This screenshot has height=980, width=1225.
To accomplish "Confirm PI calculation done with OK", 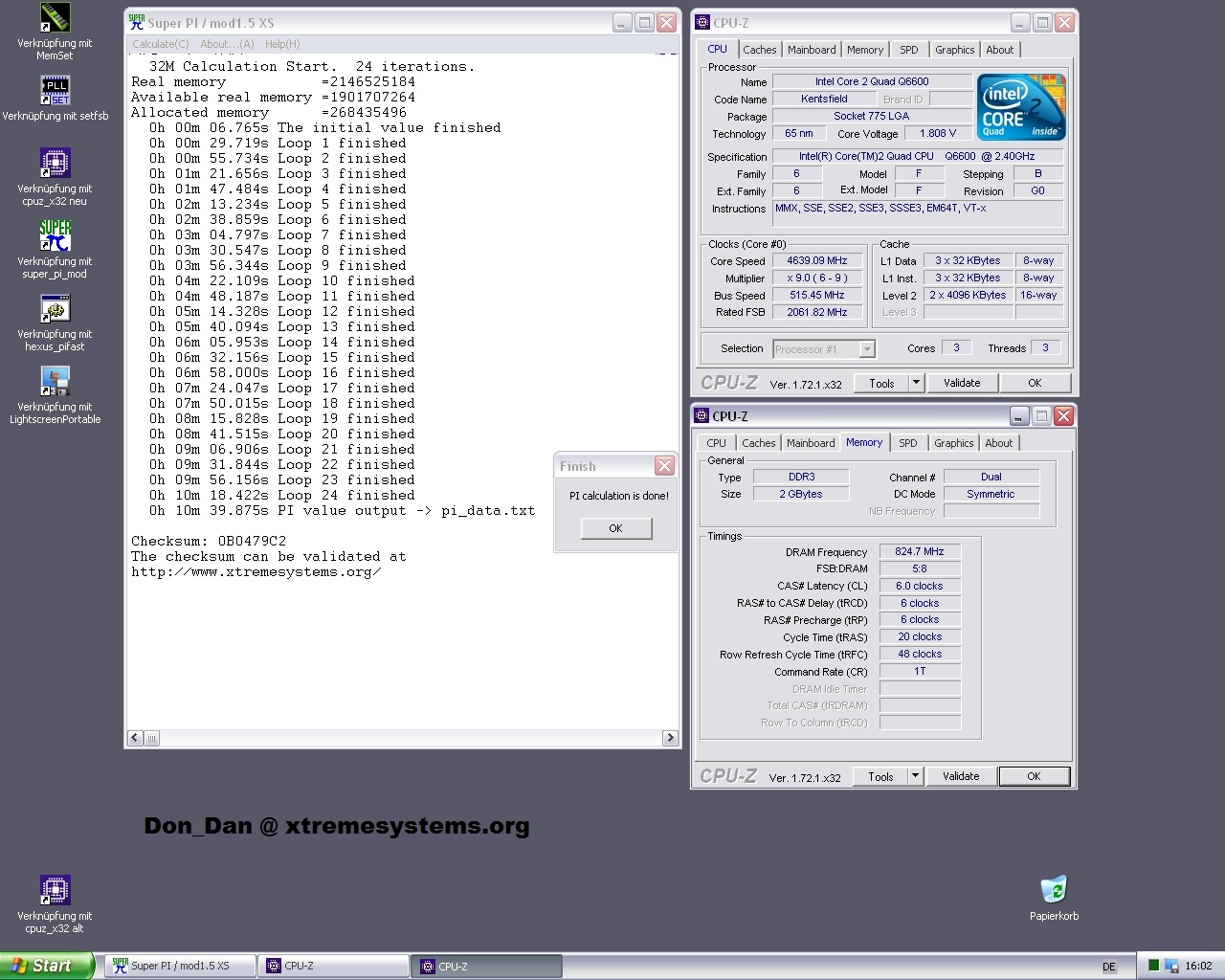I will [x=615, y=528].
